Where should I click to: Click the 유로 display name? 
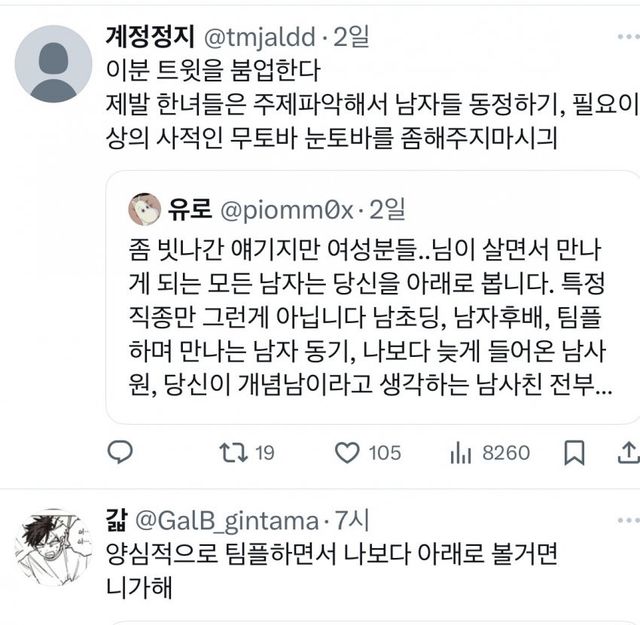point(187,210)
